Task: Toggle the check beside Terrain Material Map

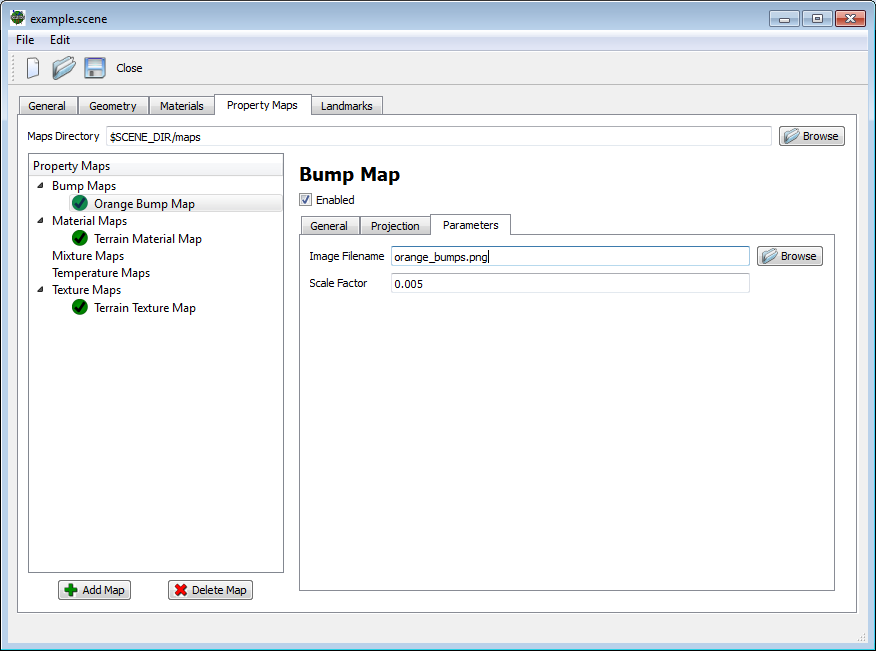Action: (x=79, y=238)
